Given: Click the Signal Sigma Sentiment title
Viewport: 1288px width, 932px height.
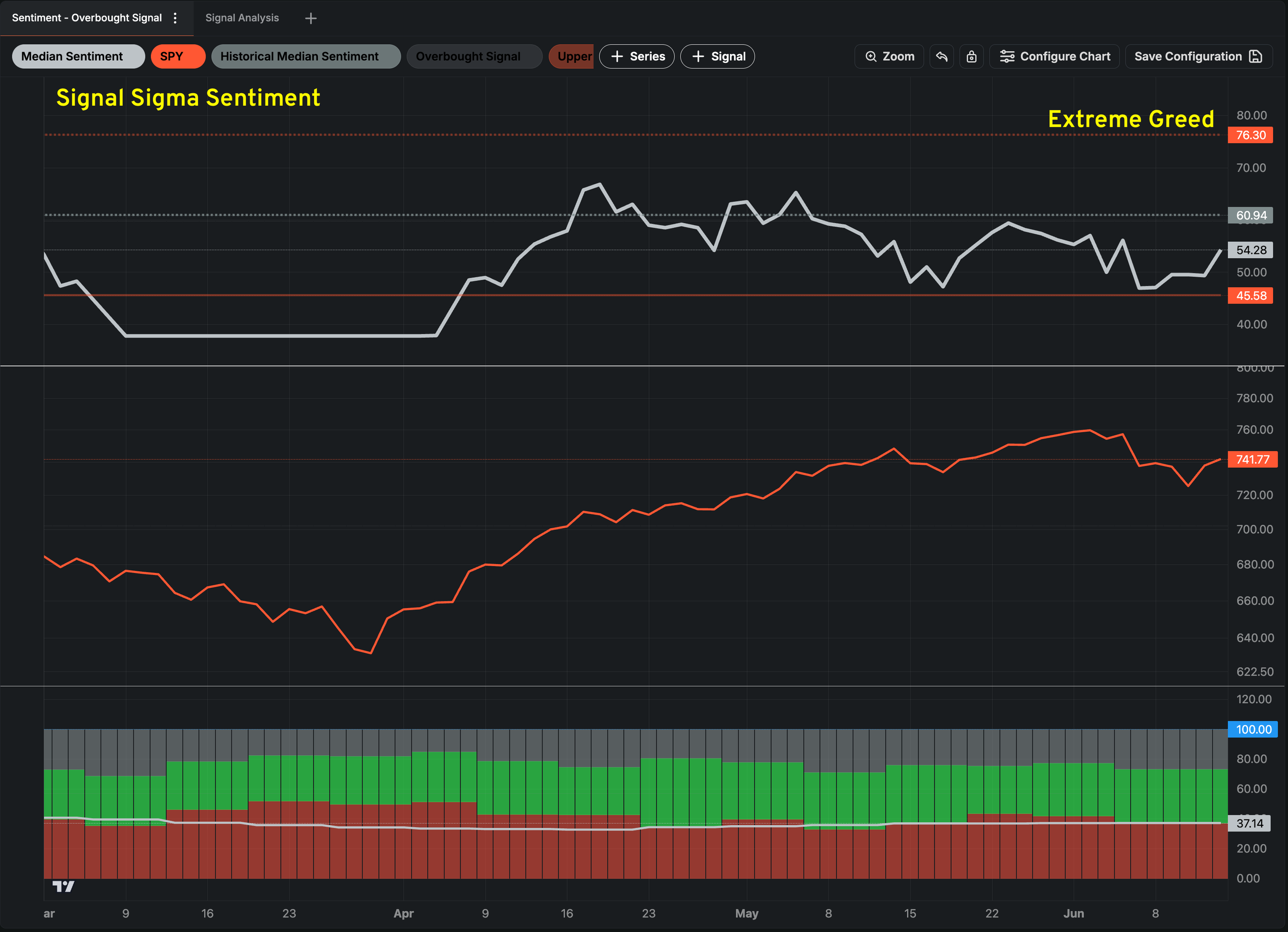Looking at the screenshot, I should (x=188, y=98).
